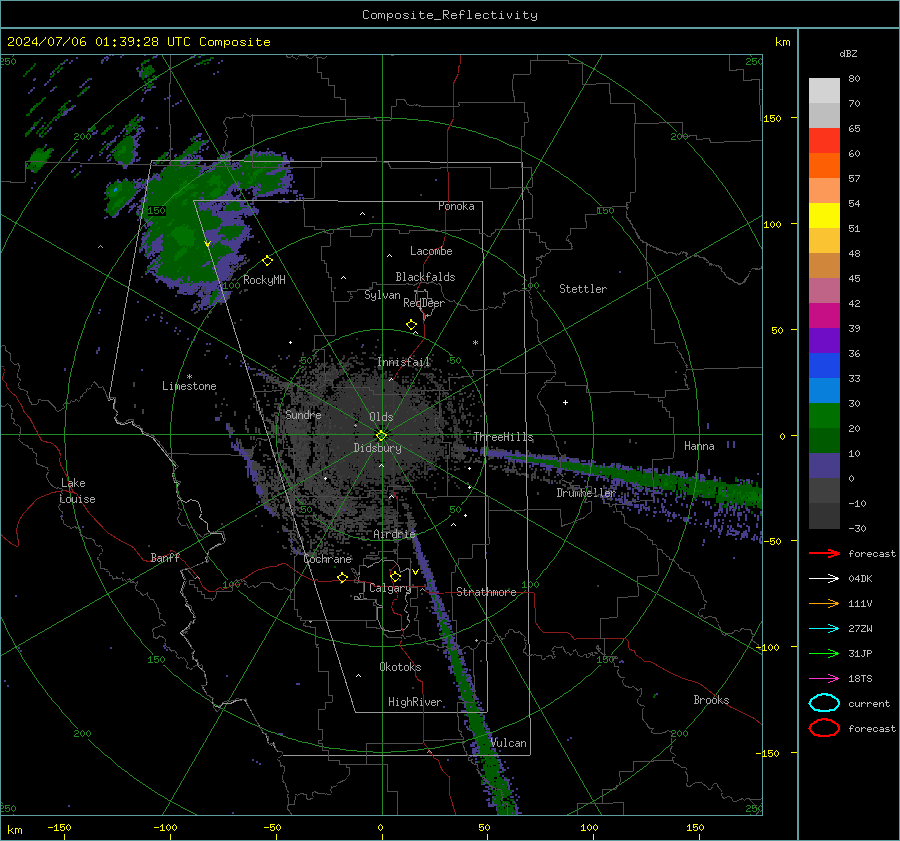Click the Sylvan map label
The height and width of the screenshot is (841, 900).
(382, 295)
